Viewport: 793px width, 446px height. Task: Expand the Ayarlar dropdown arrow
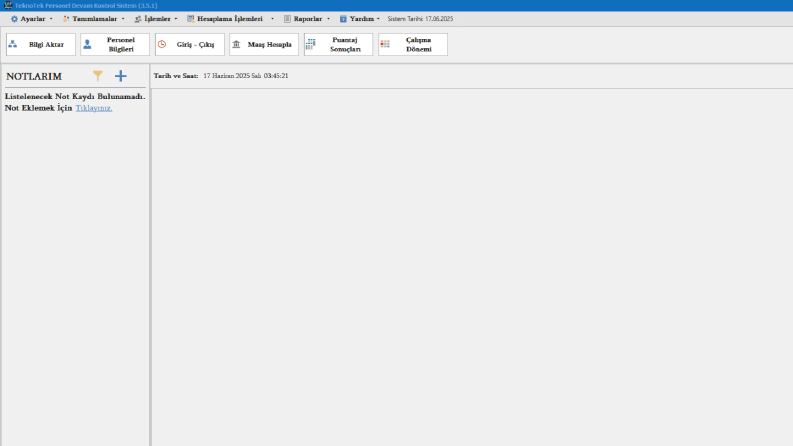pos(51,19)
